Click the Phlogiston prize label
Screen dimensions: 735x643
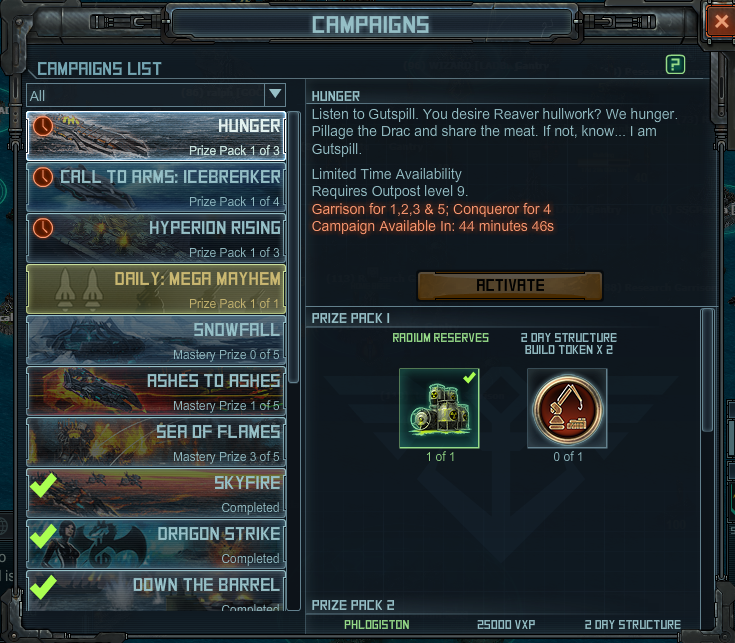[376, 624]
